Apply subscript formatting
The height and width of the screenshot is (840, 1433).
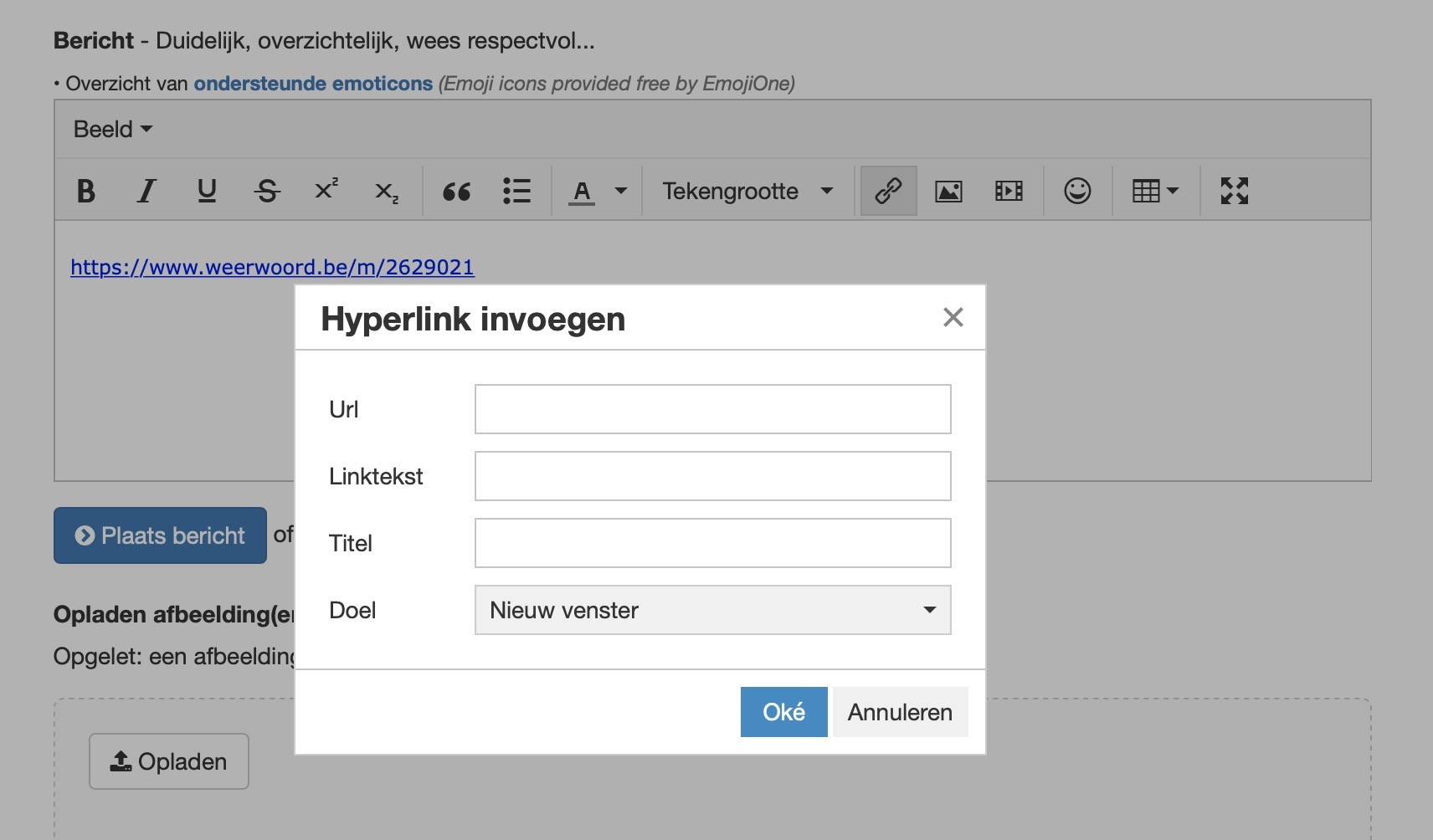click(x=387, y=192)
